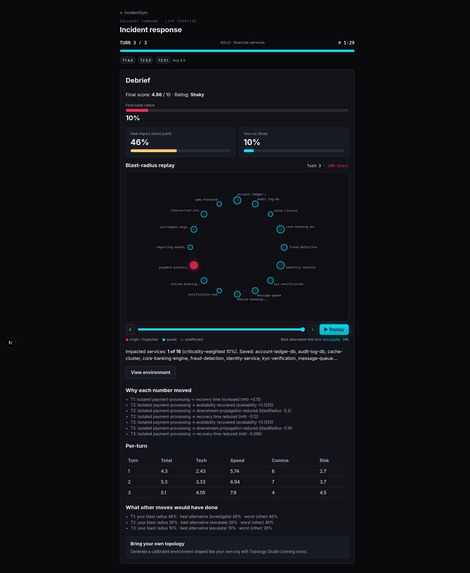Screen dimensions: 470x573
Task: Select the fraud-detection node
Action: [x=284, y=247]
